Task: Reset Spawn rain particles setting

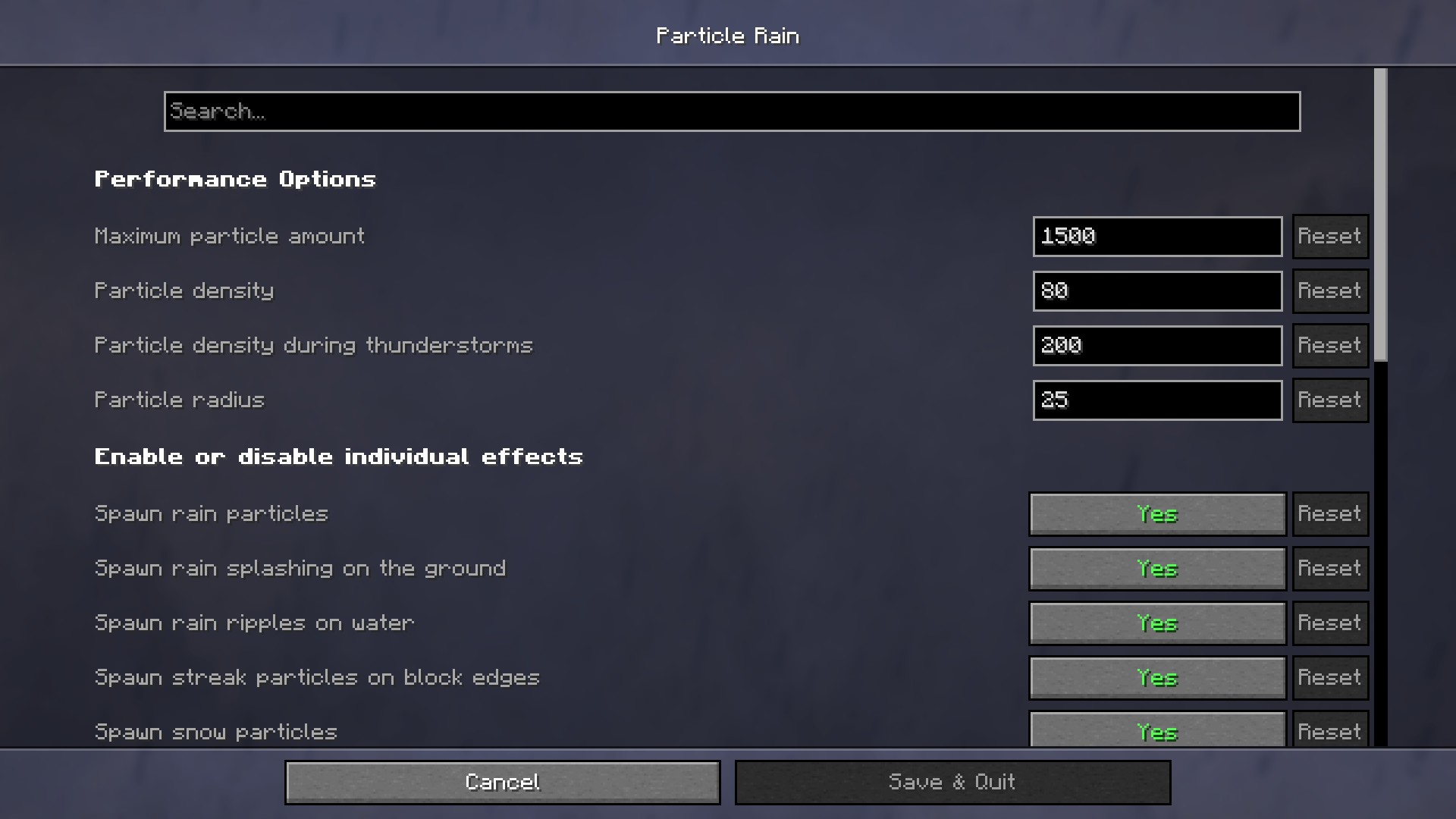Action: pos(1330,514)
